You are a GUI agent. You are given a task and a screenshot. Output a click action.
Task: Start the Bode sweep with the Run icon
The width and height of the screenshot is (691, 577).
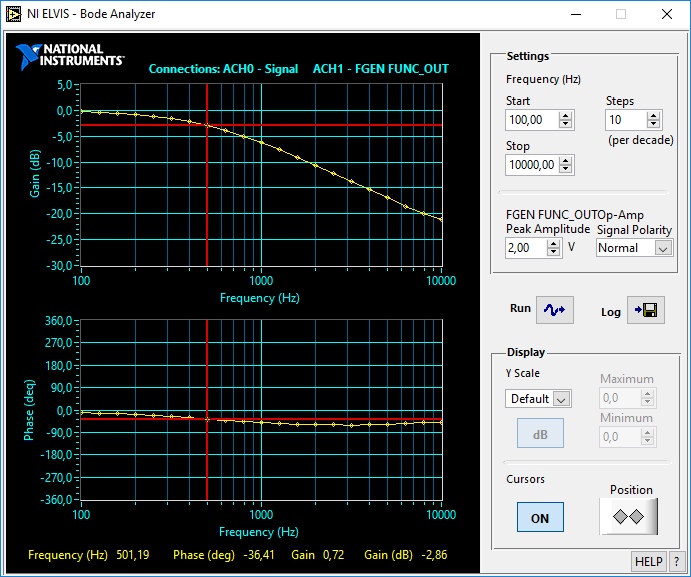(x=554, y=310)
